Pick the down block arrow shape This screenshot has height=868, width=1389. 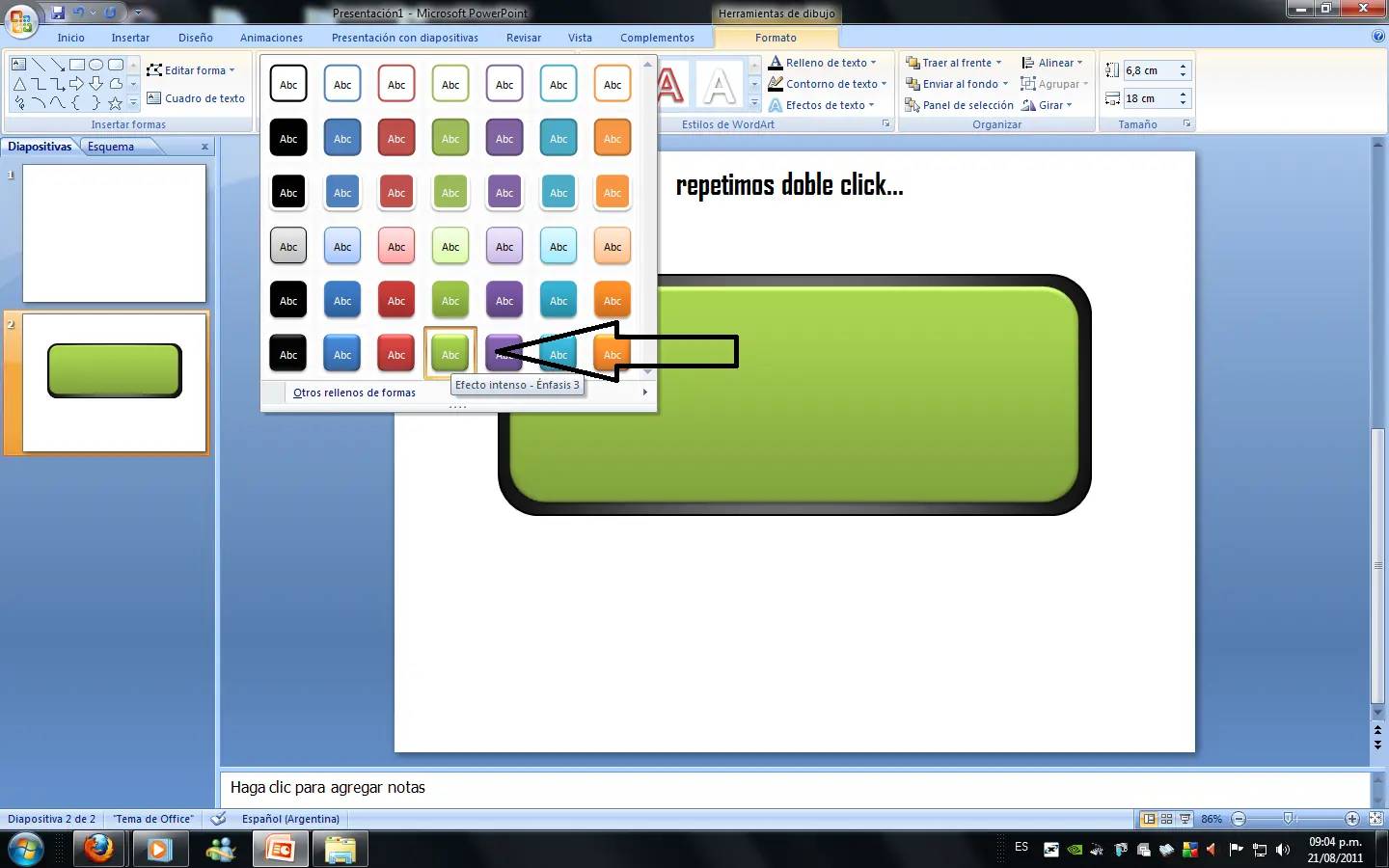coord(96,84)
